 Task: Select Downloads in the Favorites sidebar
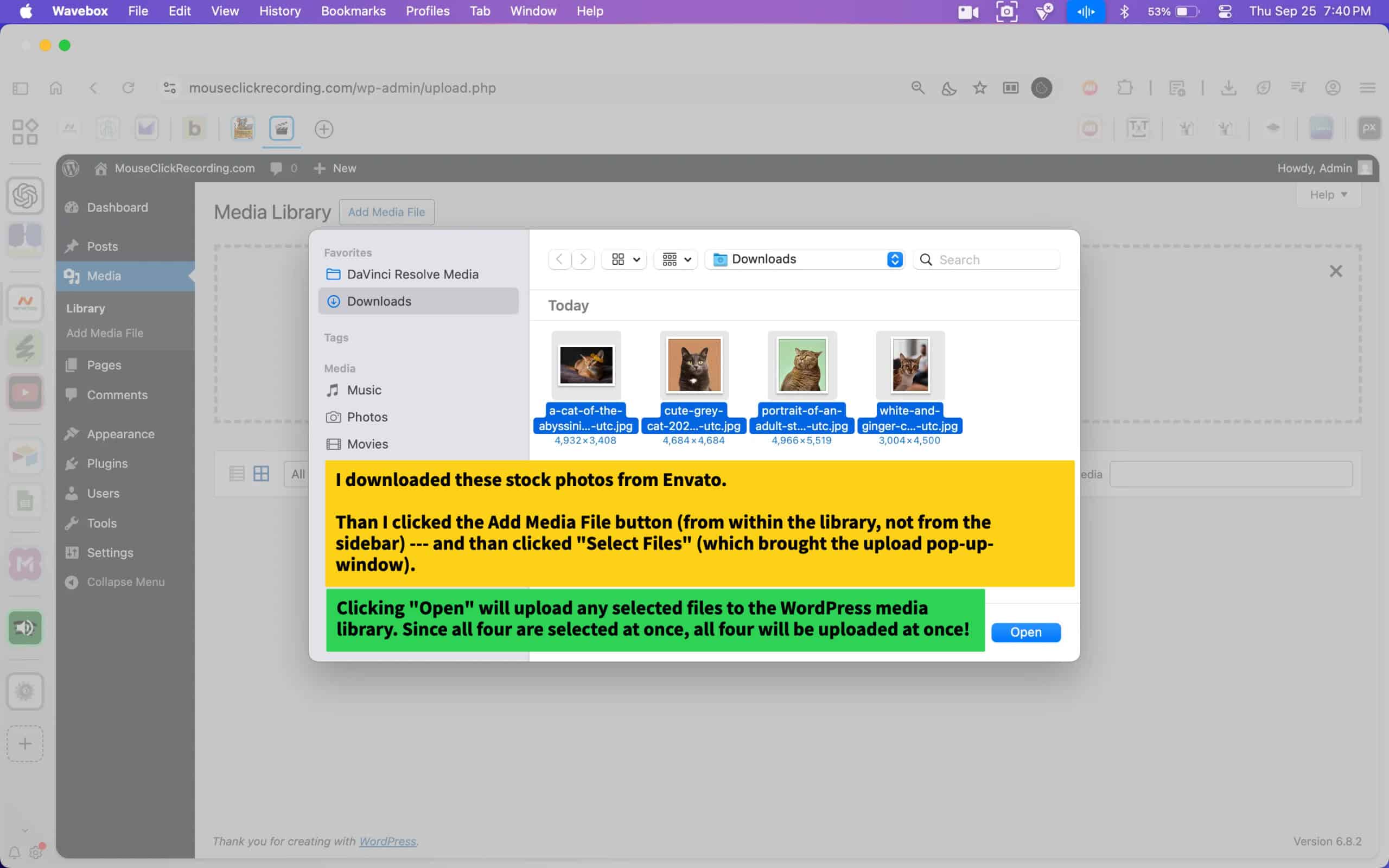point(379,302)
